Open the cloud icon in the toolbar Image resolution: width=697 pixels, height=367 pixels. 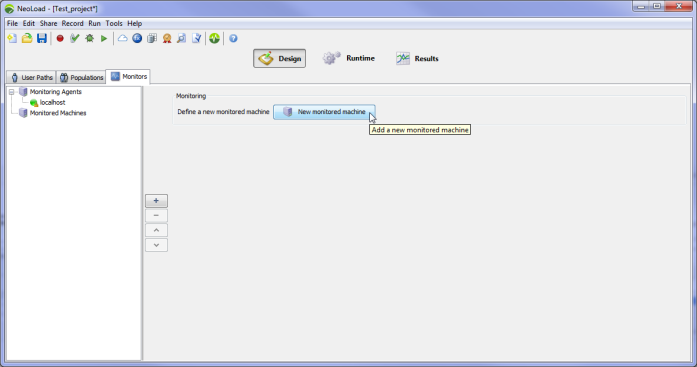[122, 39]
